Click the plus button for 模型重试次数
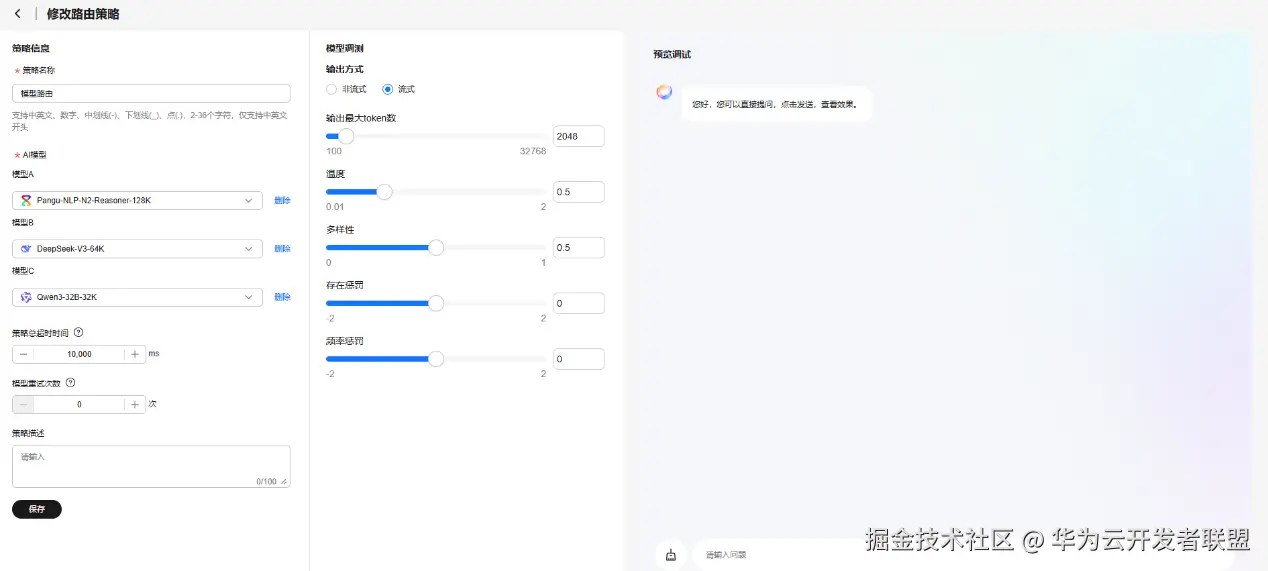 [135, 404]
